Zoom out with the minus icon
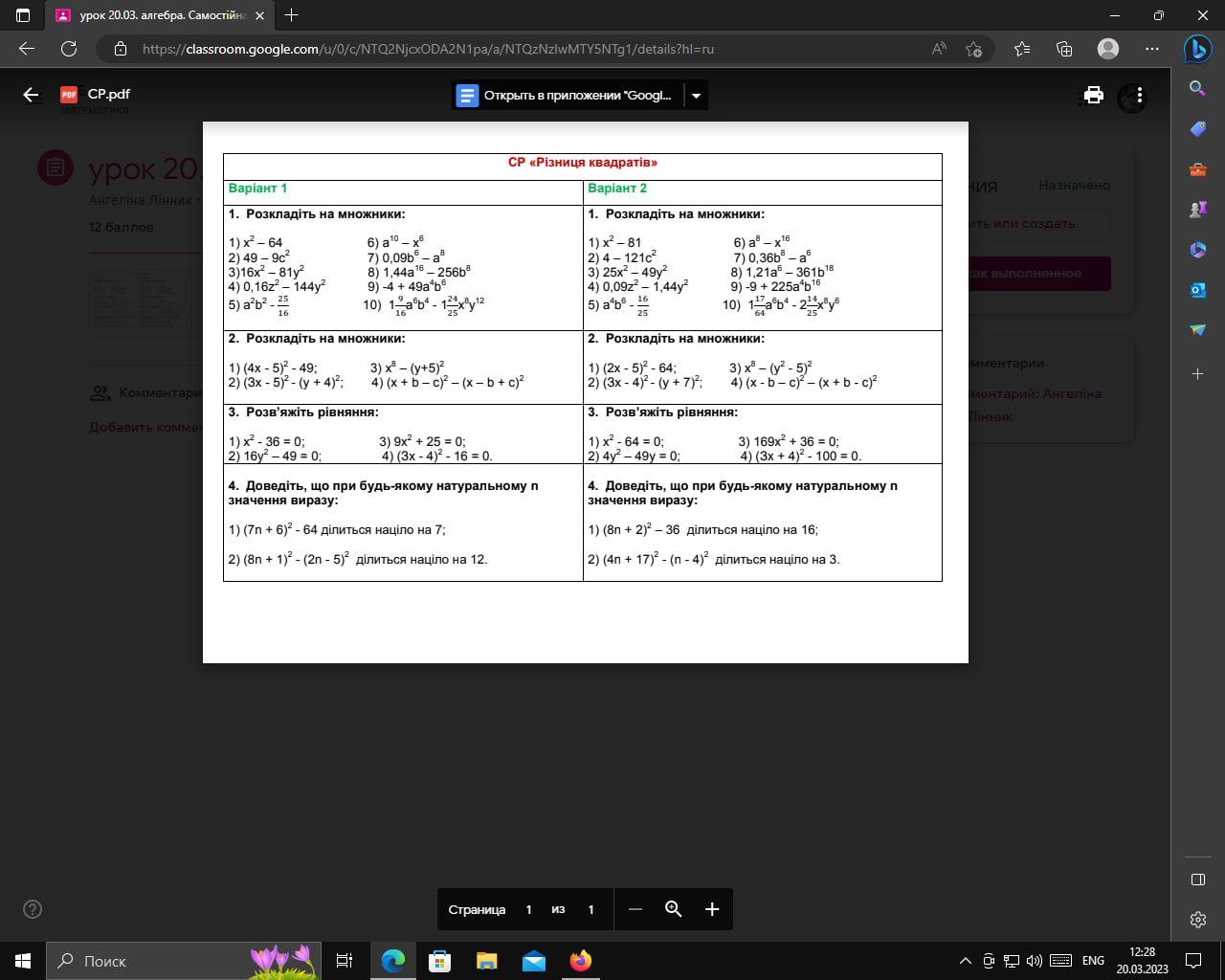The width and height of the screenshot is (1225, 980). point(635,909)
